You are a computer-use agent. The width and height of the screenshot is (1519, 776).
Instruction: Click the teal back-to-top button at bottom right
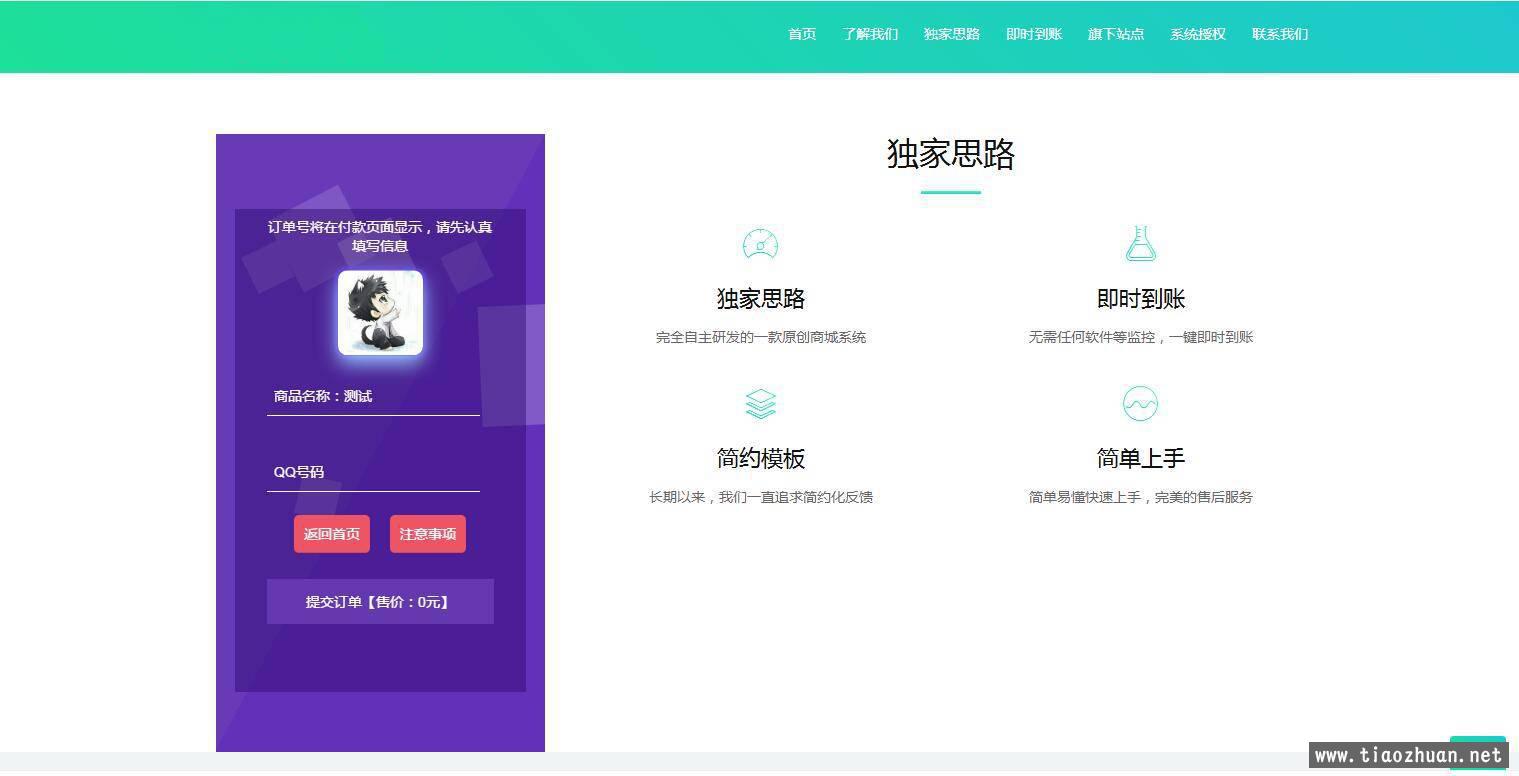1477,744
